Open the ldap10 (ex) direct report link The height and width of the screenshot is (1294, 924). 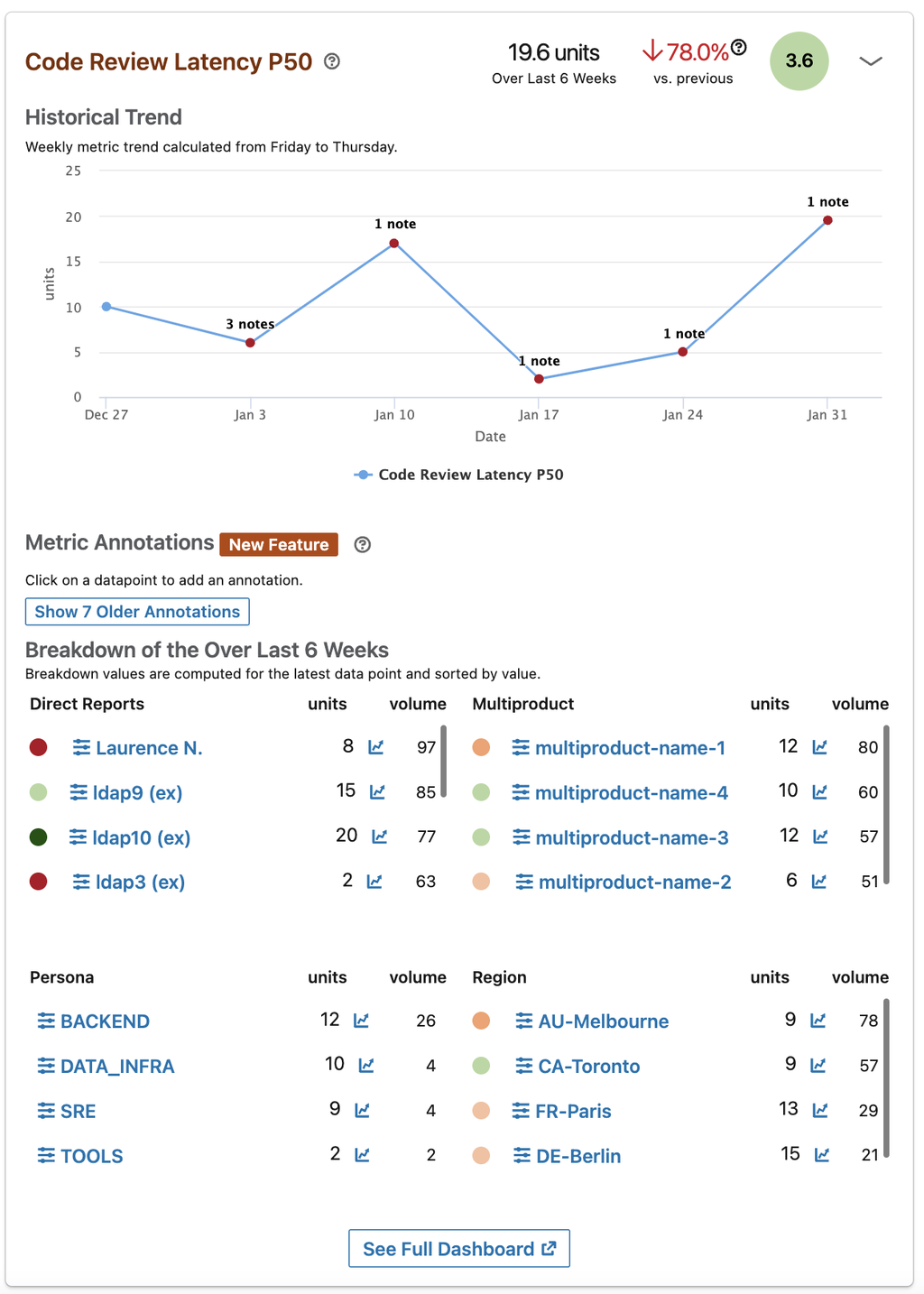(141, 837)
